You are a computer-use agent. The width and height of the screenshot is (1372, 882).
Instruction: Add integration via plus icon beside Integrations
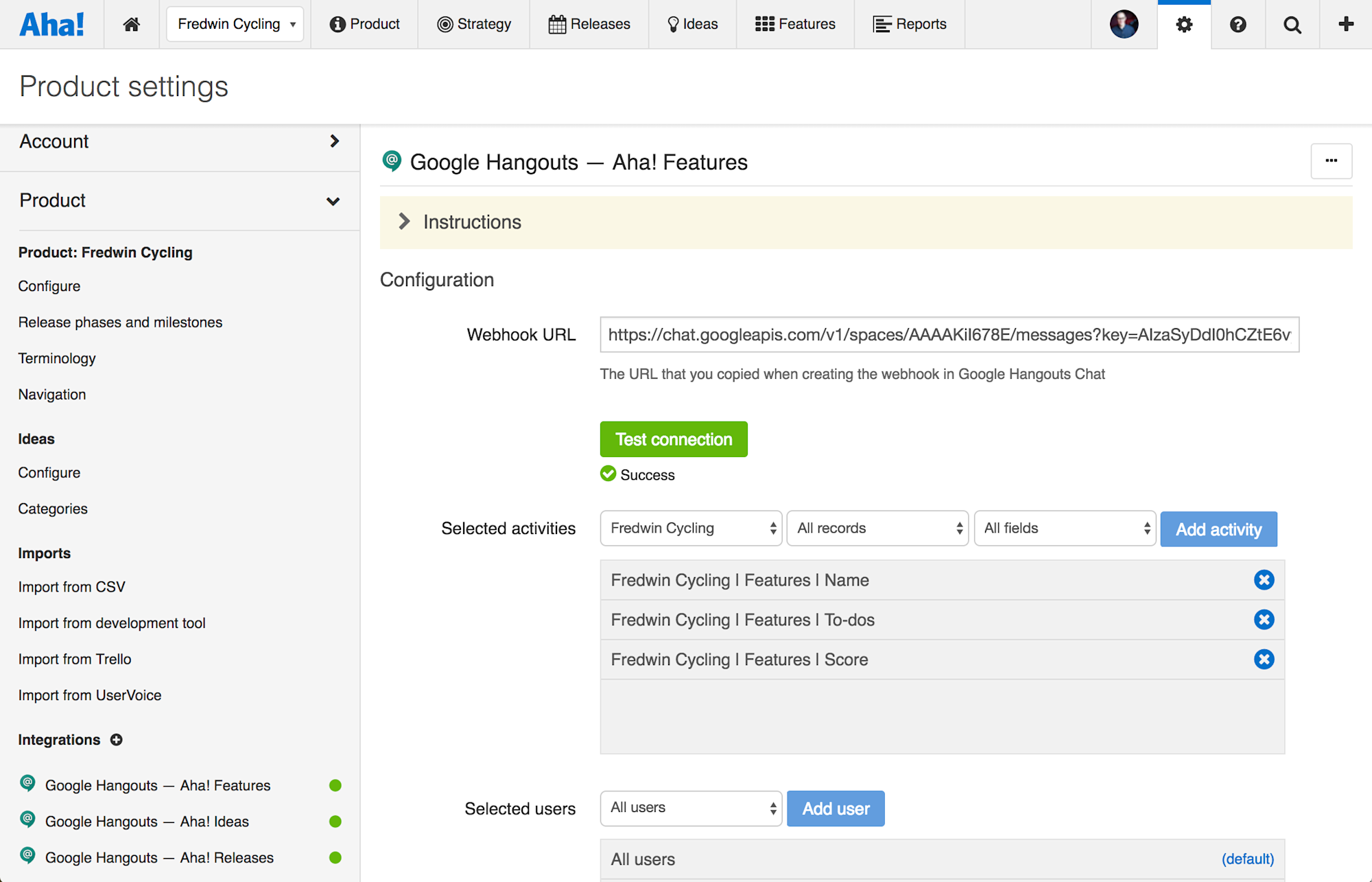[117, 739]
